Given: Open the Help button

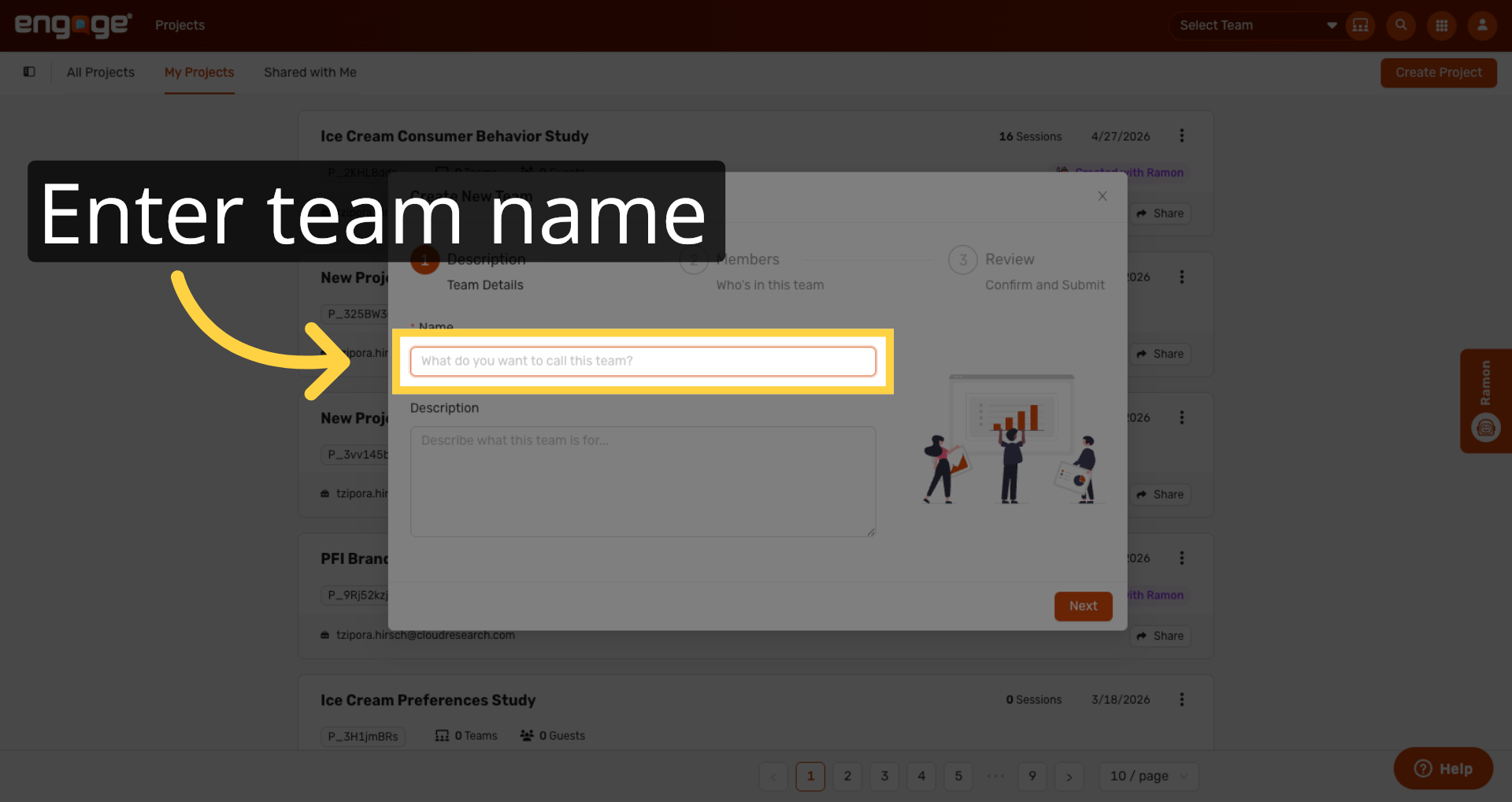Looking at the screenshot, I should 1443,768.
